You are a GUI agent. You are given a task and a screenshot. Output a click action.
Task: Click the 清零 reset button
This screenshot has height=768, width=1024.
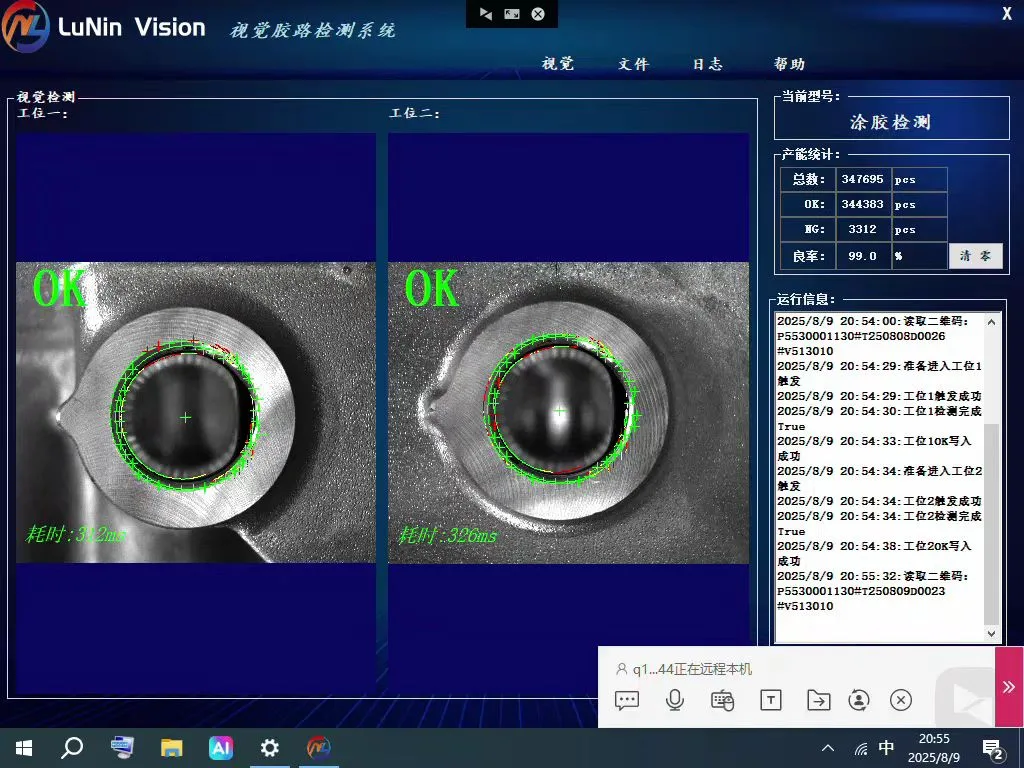(x=975, y=256)
